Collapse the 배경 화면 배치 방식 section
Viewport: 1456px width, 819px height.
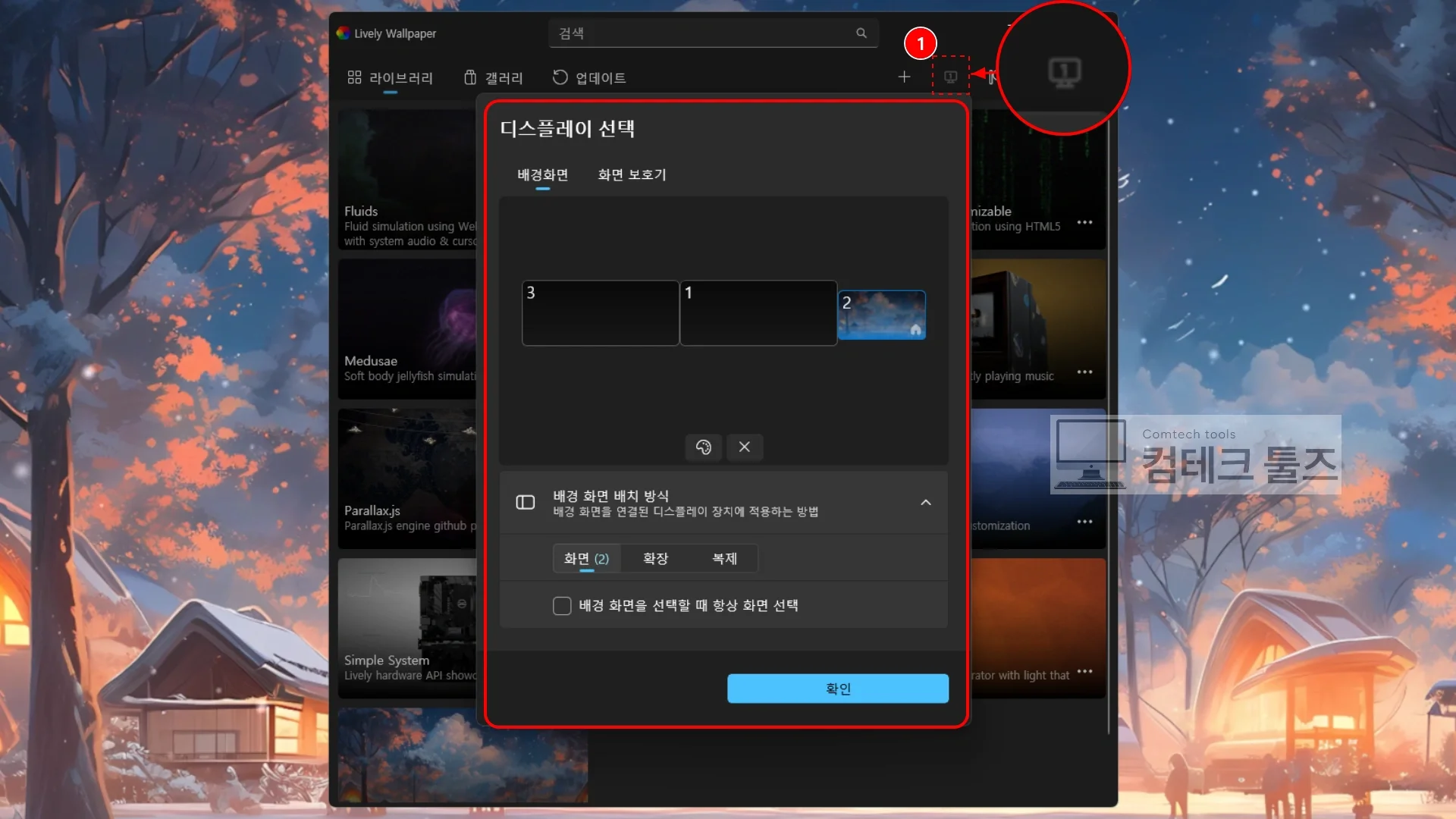(925, 502)
